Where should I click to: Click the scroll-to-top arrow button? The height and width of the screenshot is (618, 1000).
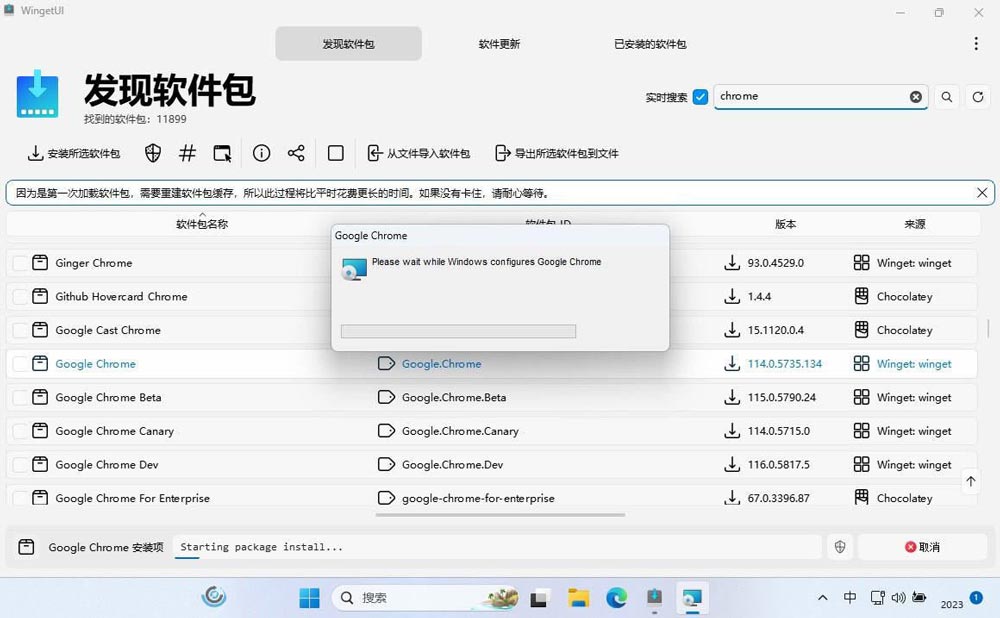(x=971, y=482)
